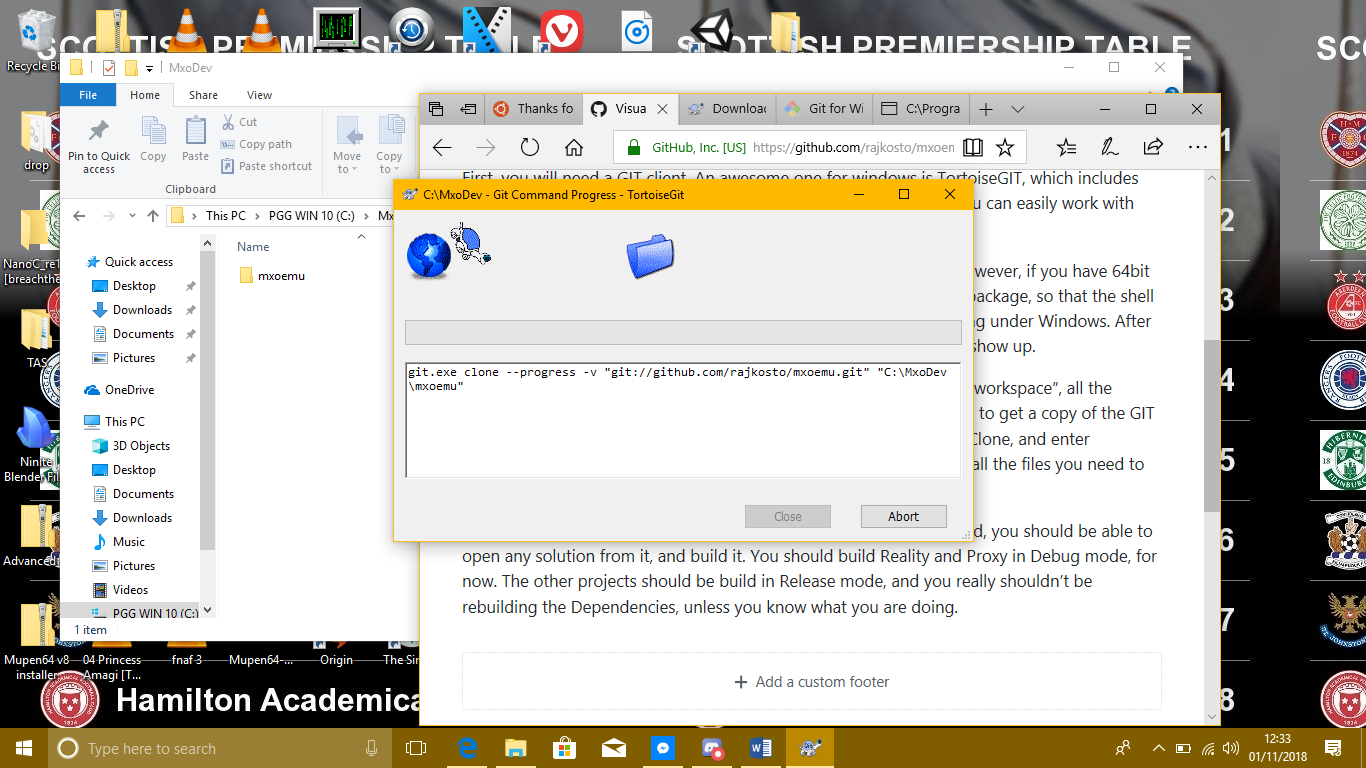Add page to favorites star icon
The image size is (1366, 768).
point(1005,148)
